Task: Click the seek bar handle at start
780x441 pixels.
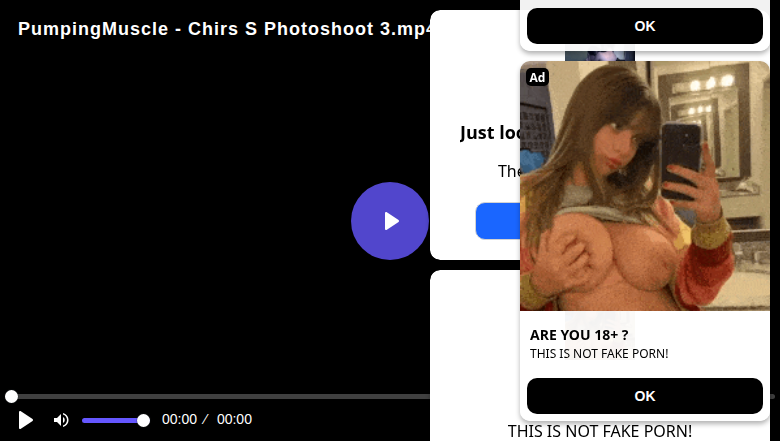Action: pos(11,396)
